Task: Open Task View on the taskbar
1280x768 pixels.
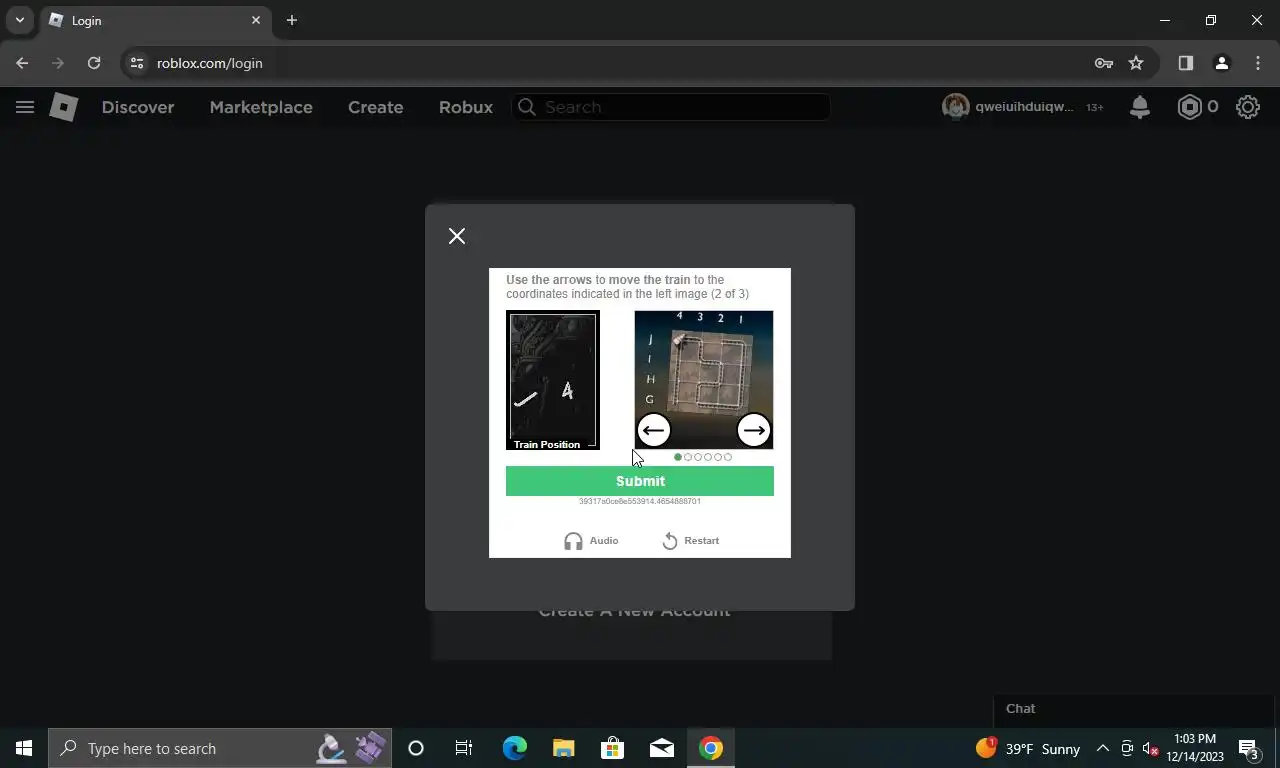Action: pyautogui.click(x=464, y=748)
